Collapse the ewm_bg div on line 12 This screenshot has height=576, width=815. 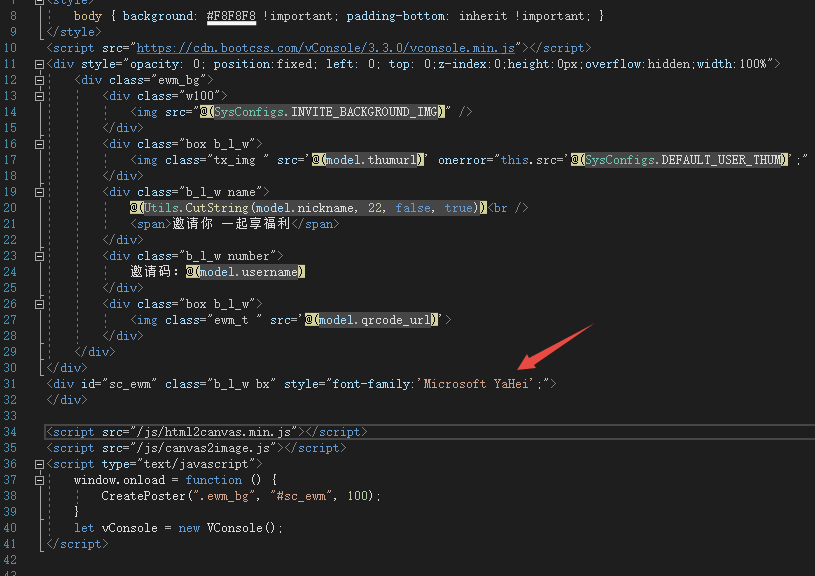coord(39,81)
